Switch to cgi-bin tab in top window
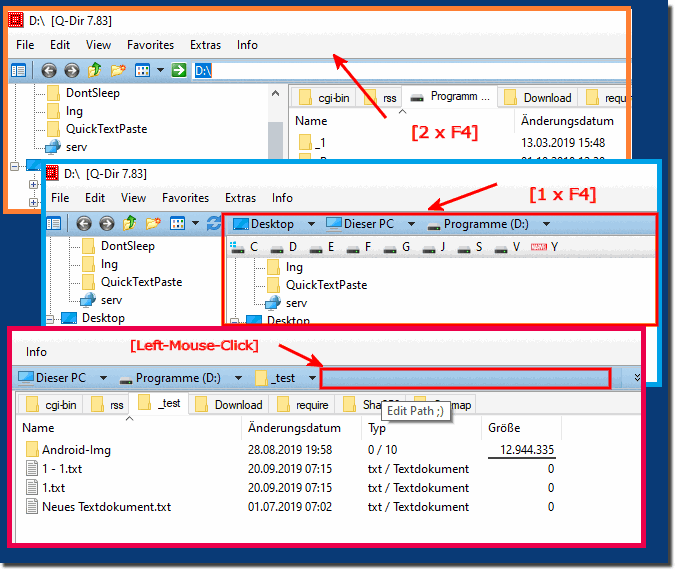675x570 pixels. click(323, 98)
